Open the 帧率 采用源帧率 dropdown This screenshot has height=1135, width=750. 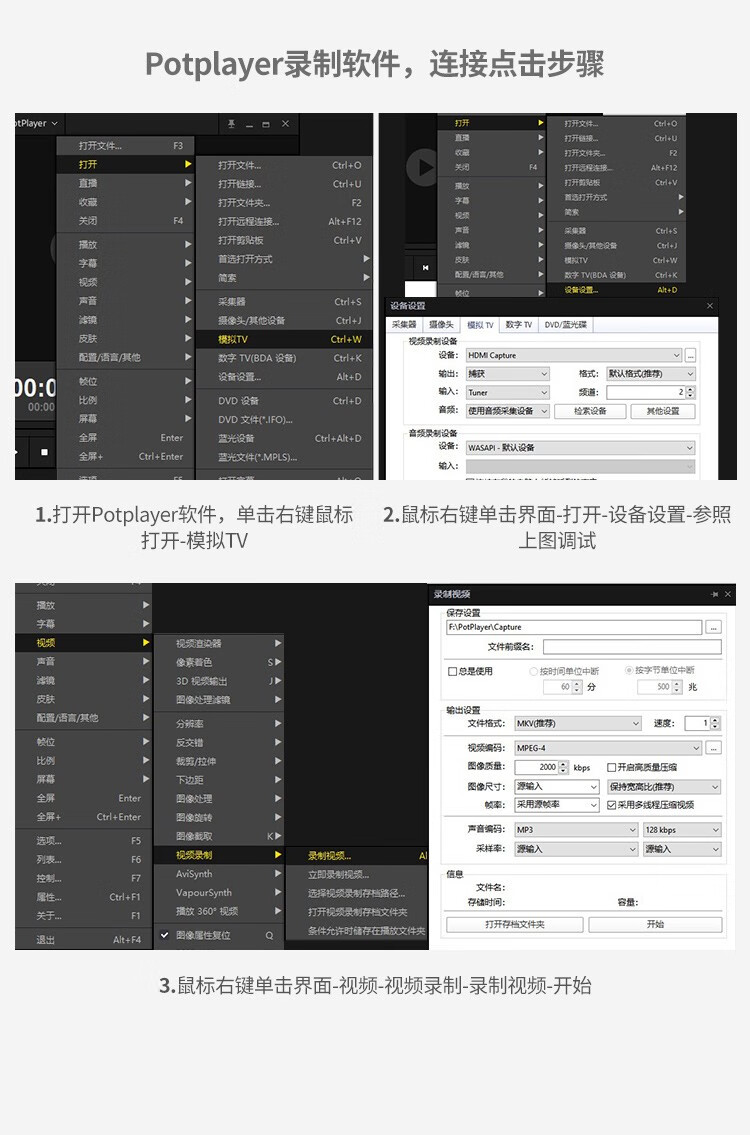tap(557, 805)
